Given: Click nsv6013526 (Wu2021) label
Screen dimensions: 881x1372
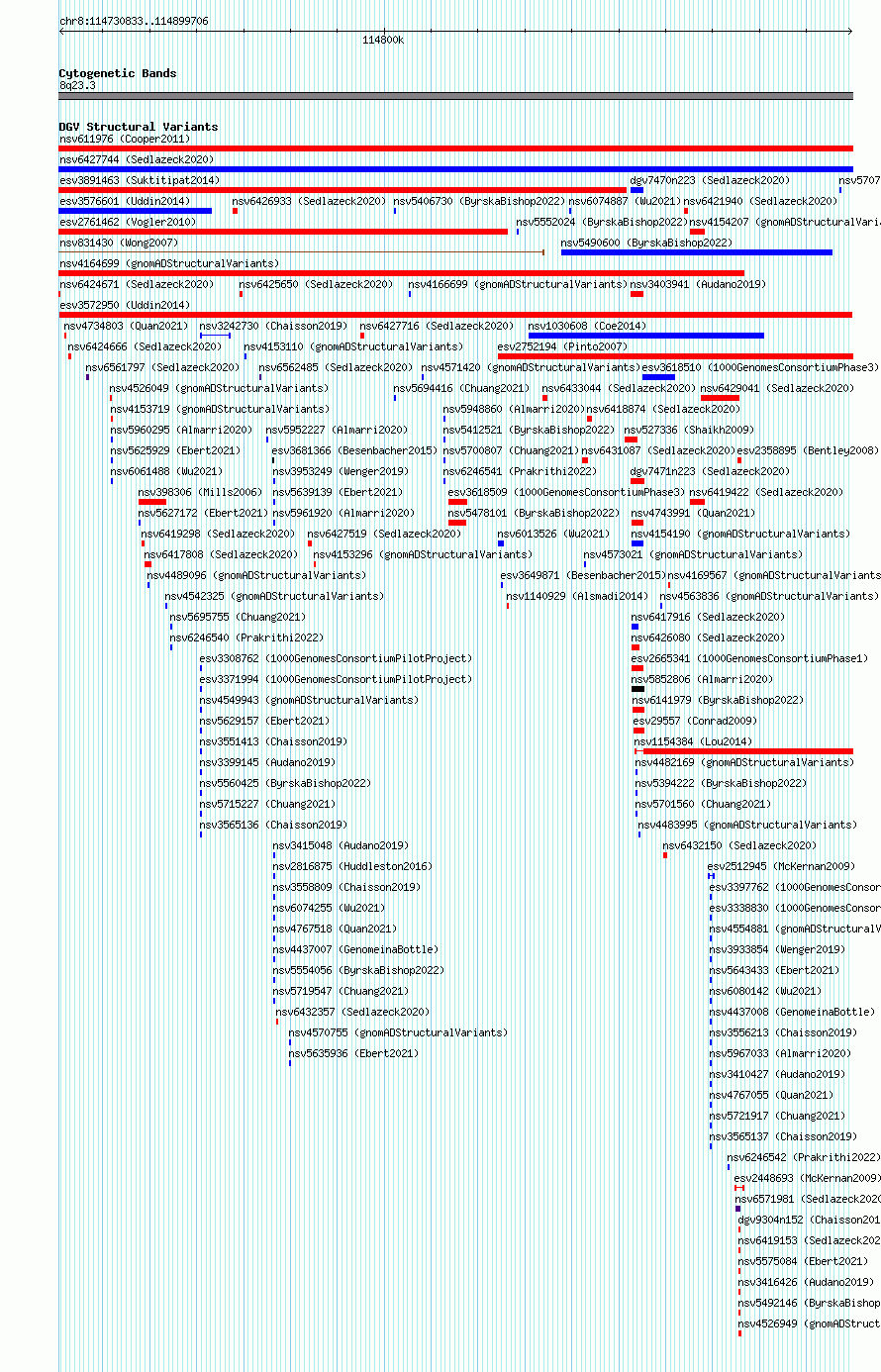Looking at the screenshot, I should 554,534.
